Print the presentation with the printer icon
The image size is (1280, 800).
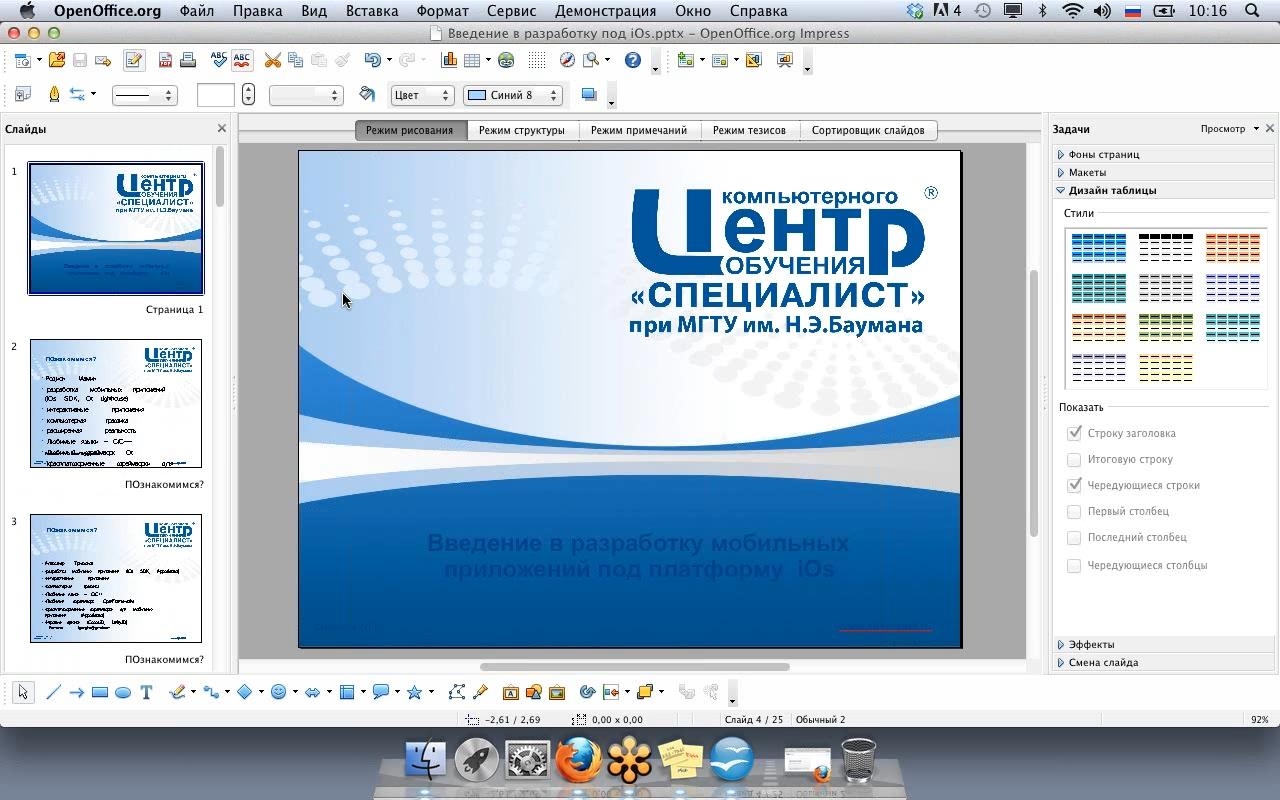click(x=187, y=61)
